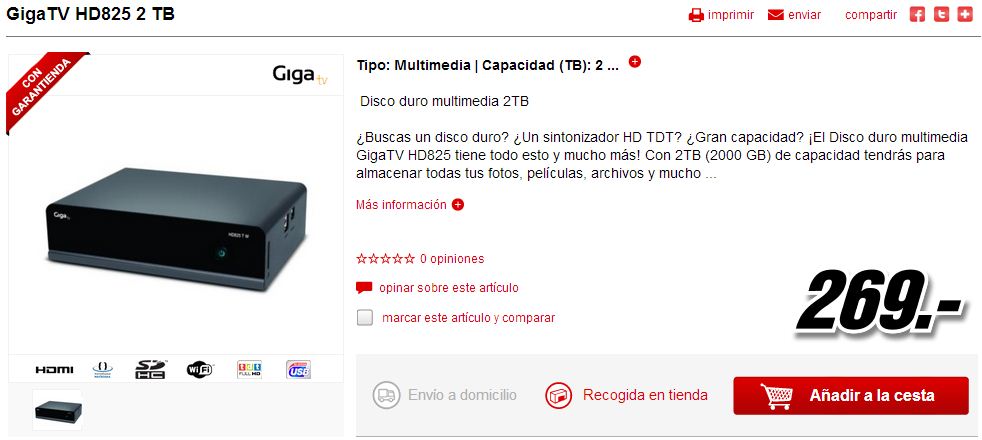
Task: Tick the 'marcar este artículo y comparar' checkbox
Action: (x=364, y=317)
